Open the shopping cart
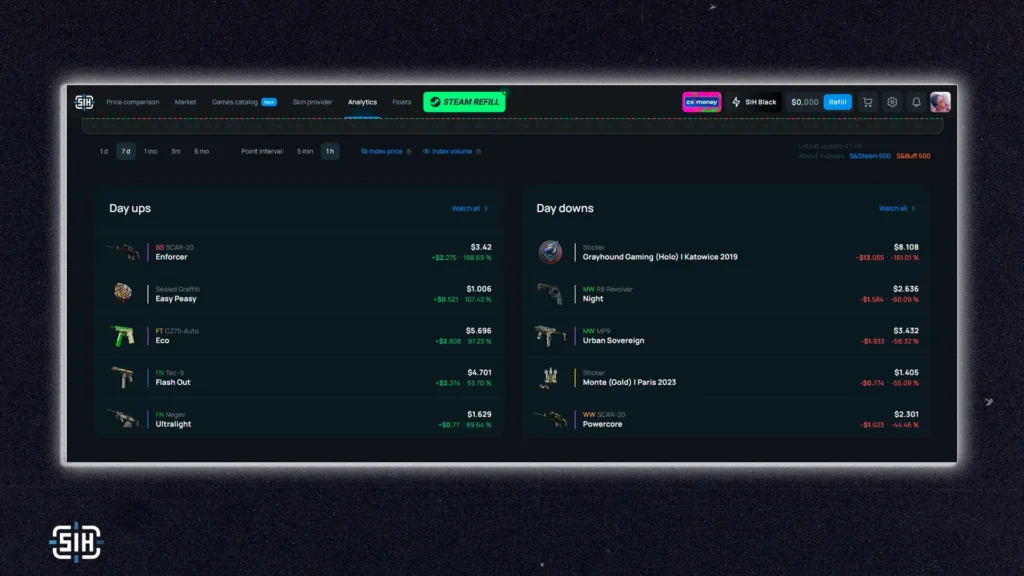Viewport: 1024px width, 576px height. 867,102
